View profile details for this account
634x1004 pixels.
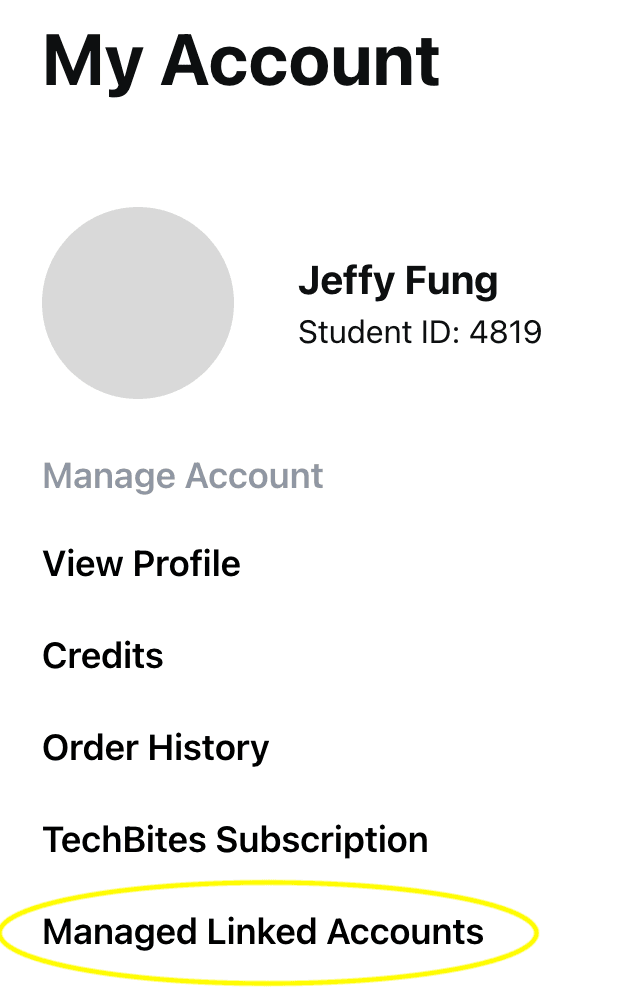tap(141, 564)
